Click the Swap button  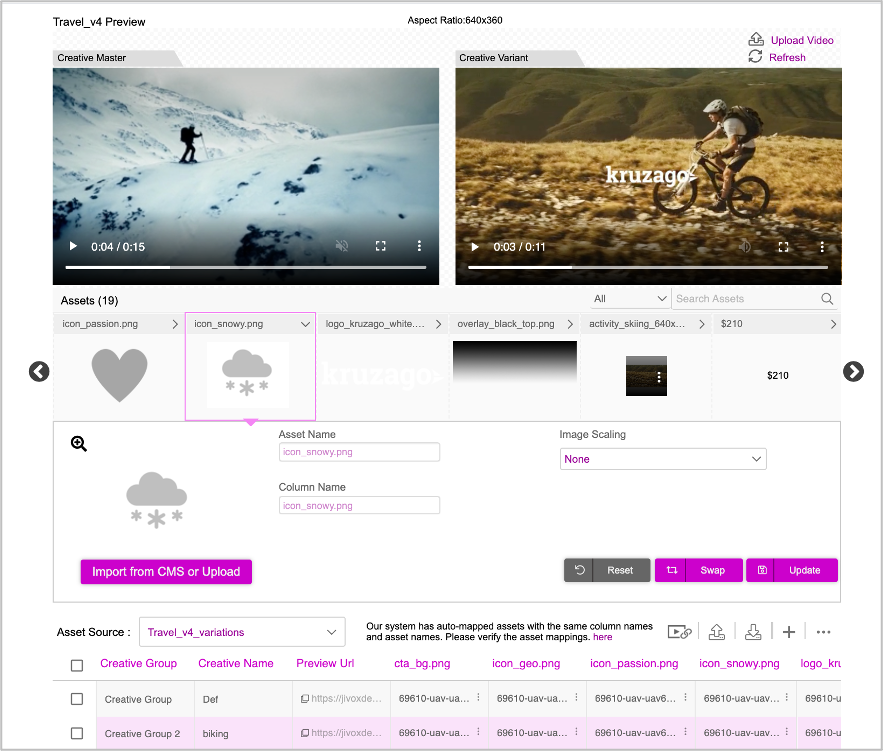(x=699, y=570)
